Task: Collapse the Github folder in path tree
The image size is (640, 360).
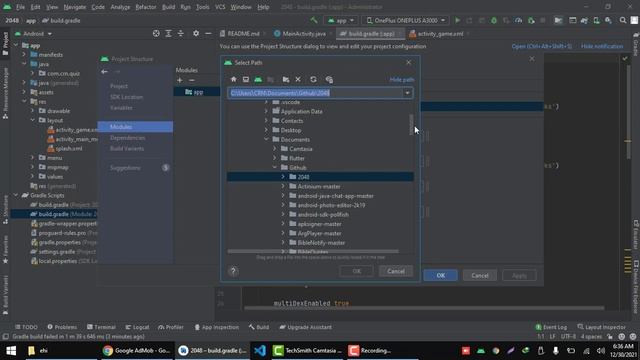Action: click(275, 168)
